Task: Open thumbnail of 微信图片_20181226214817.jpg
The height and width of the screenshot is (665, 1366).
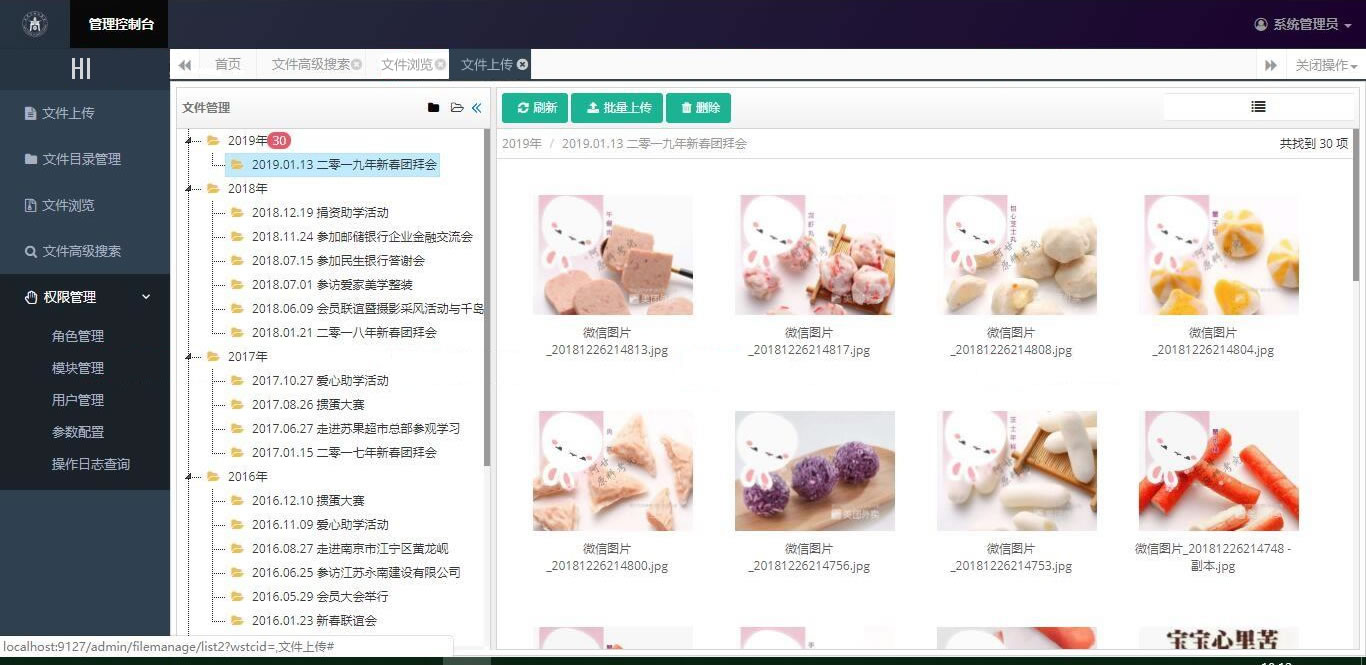Action: click(815, 255)
